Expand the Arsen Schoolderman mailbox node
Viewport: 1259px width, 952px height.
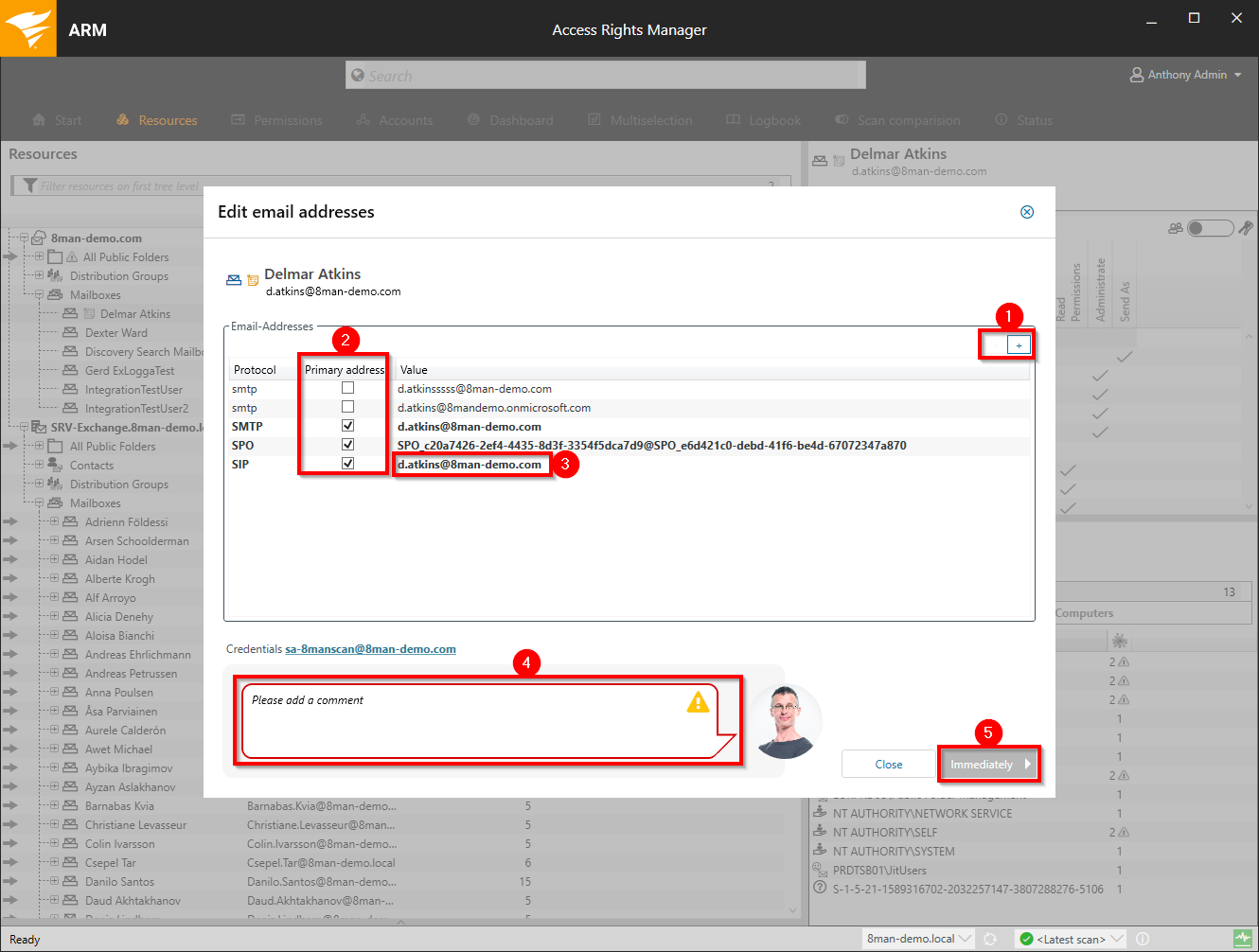pos(54,540)
